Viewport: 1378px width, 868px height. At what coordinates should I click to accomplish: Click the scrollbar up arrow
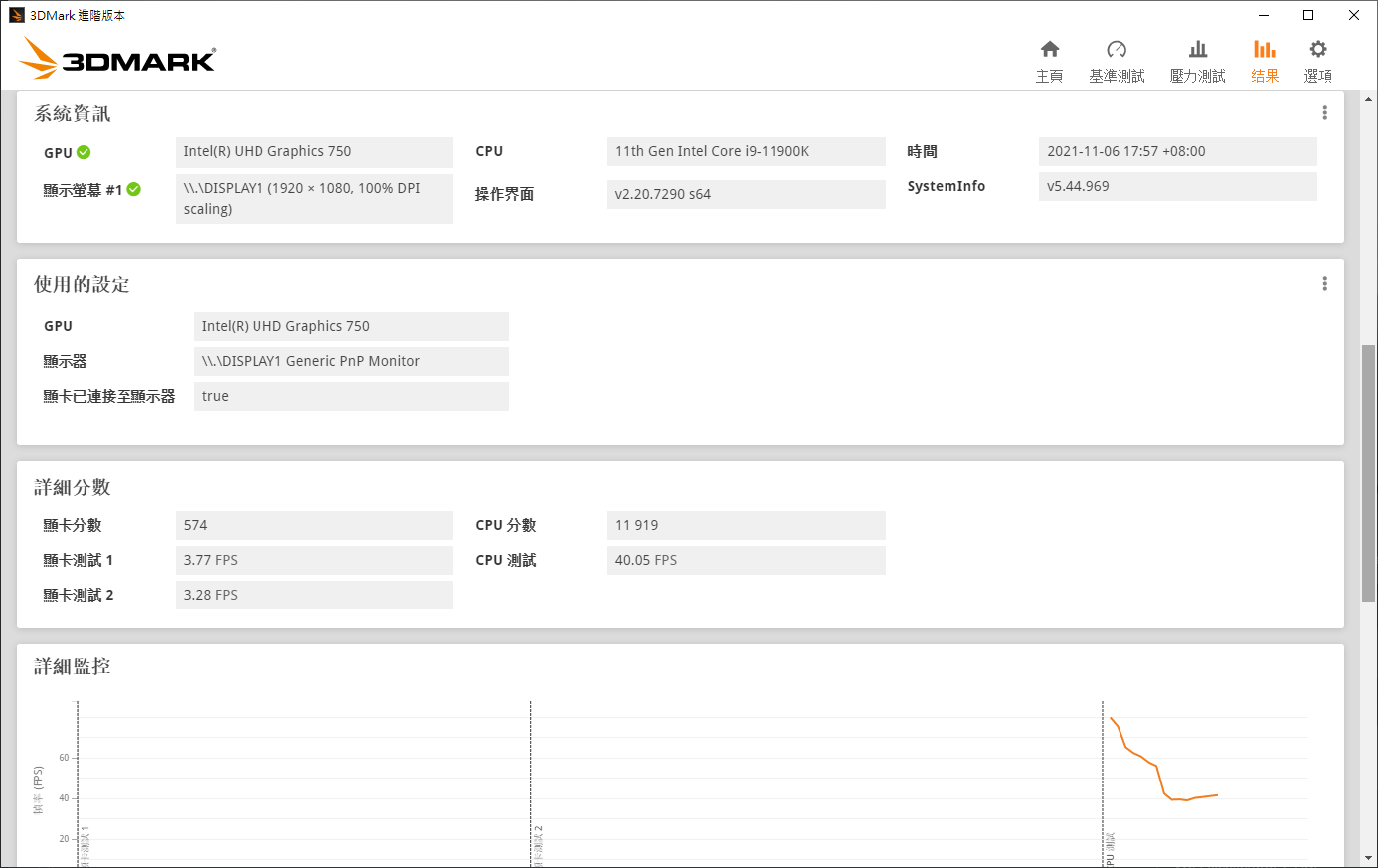(1369, 98)
